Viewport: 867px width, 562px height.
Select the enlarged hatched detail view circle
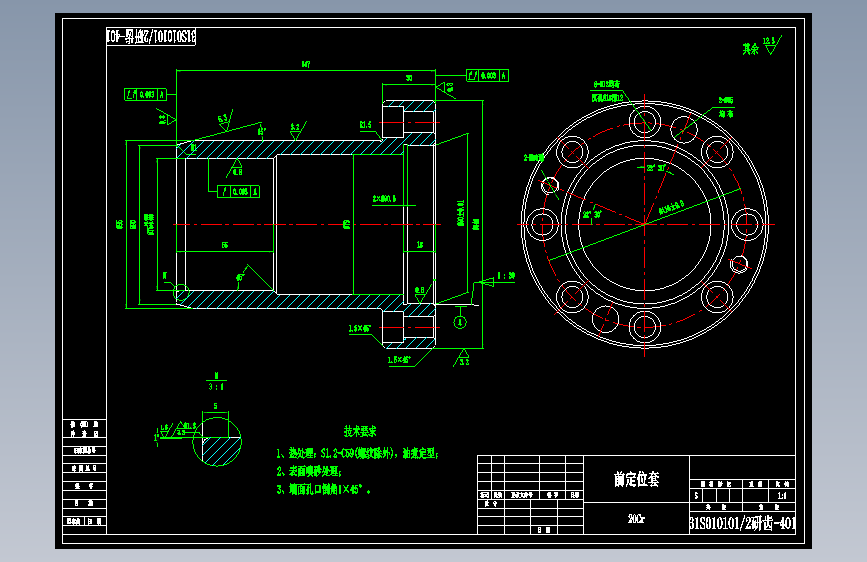point(217,441)
